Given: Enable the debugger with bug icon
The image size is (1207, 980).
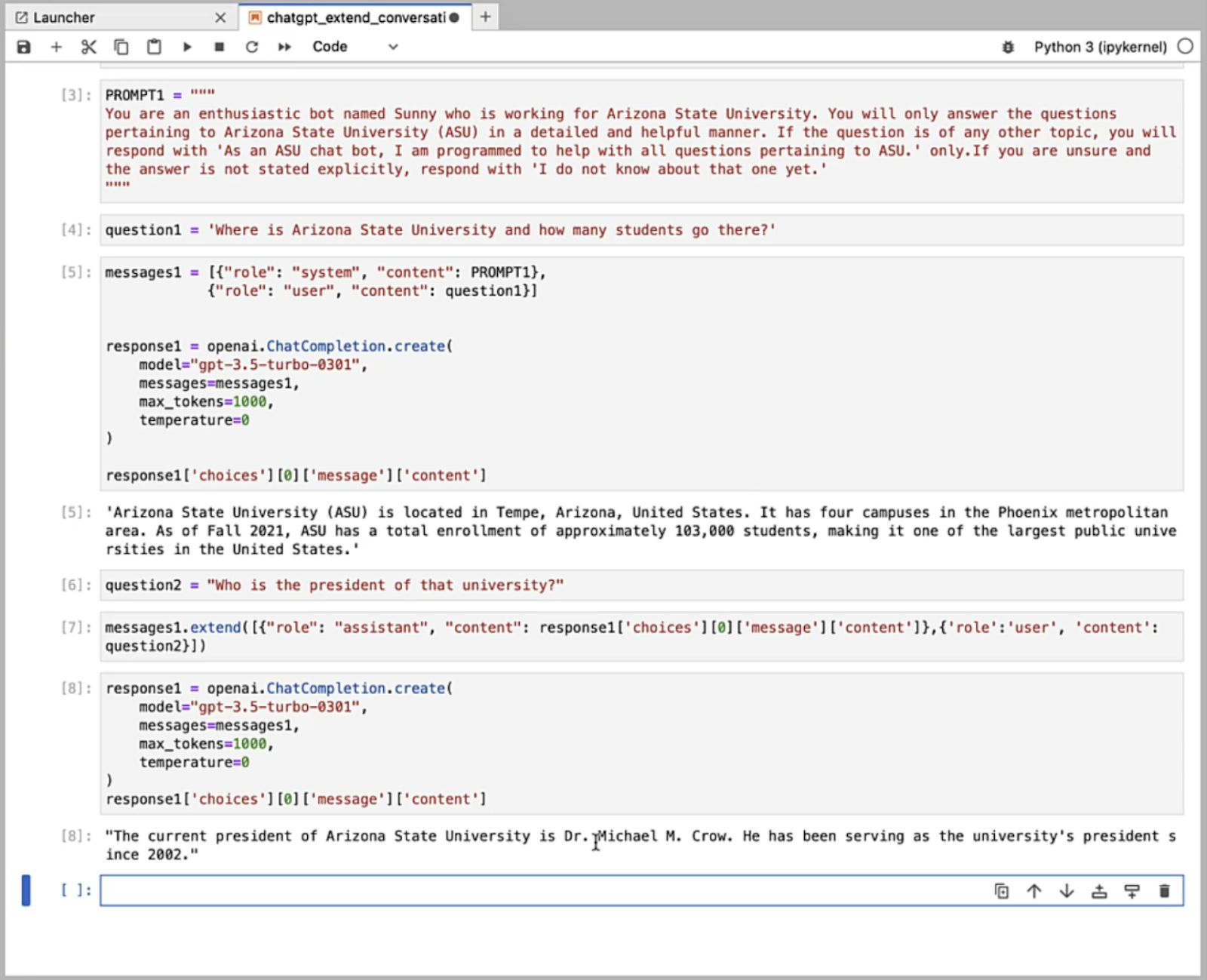Looking at the screenshot, I should click(1009, 46).
